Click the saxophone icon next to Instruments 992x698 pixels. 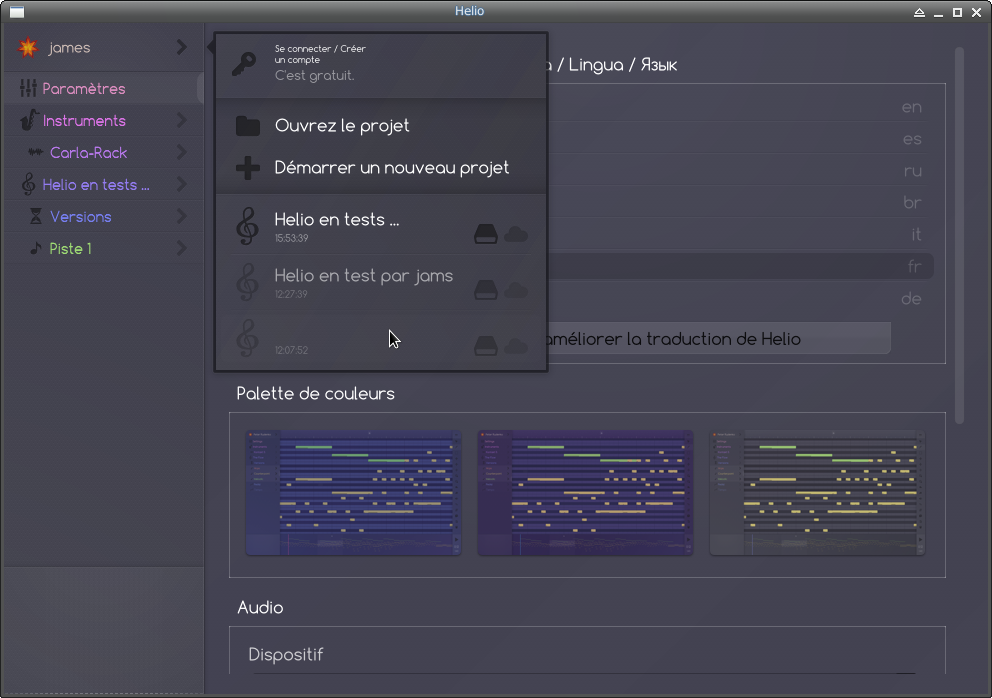pyautogui.click(x=28, y=120)
